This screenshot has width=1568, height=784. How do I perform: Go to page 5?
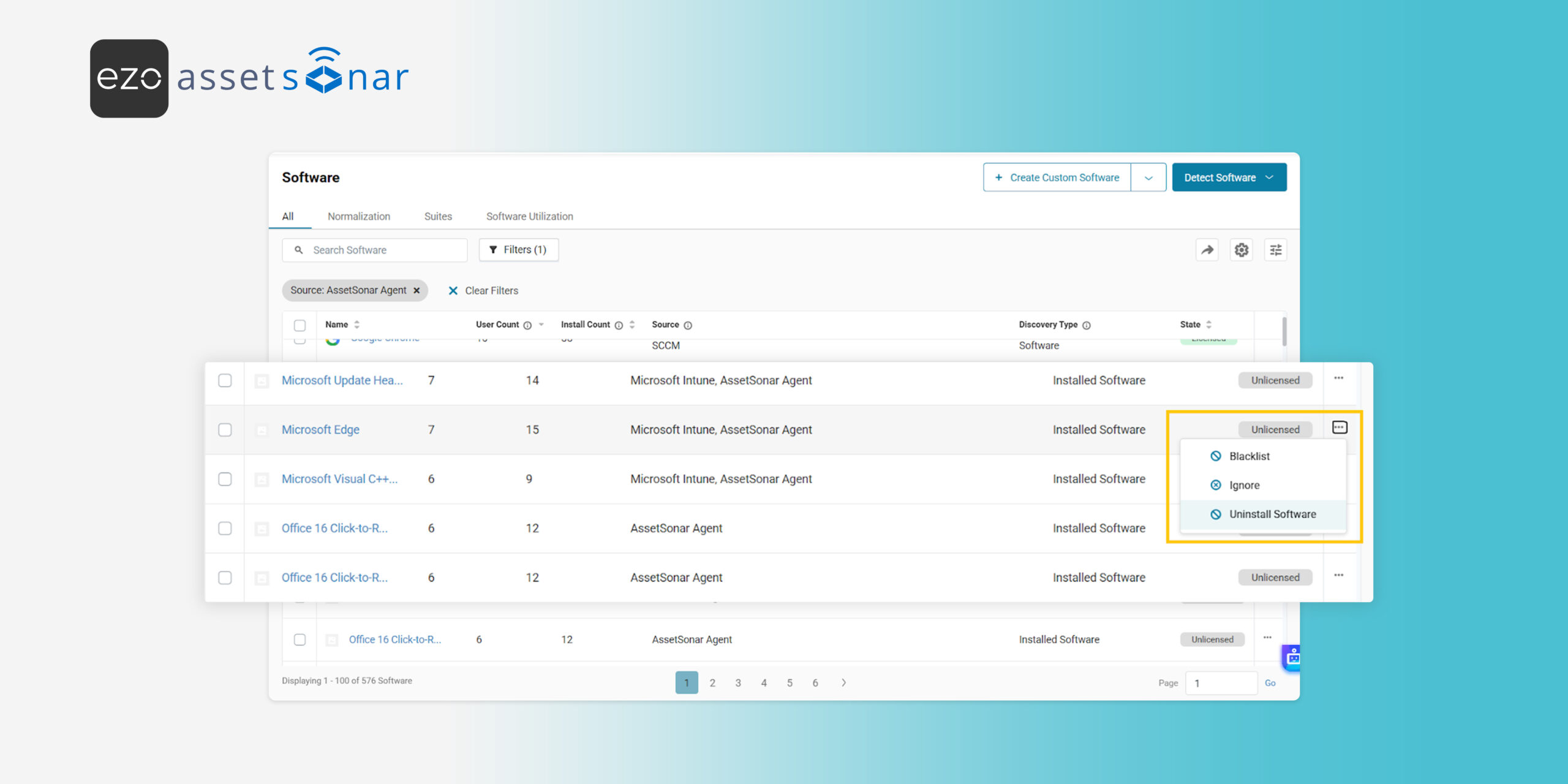pyautogui.click(x=790, y=682)
